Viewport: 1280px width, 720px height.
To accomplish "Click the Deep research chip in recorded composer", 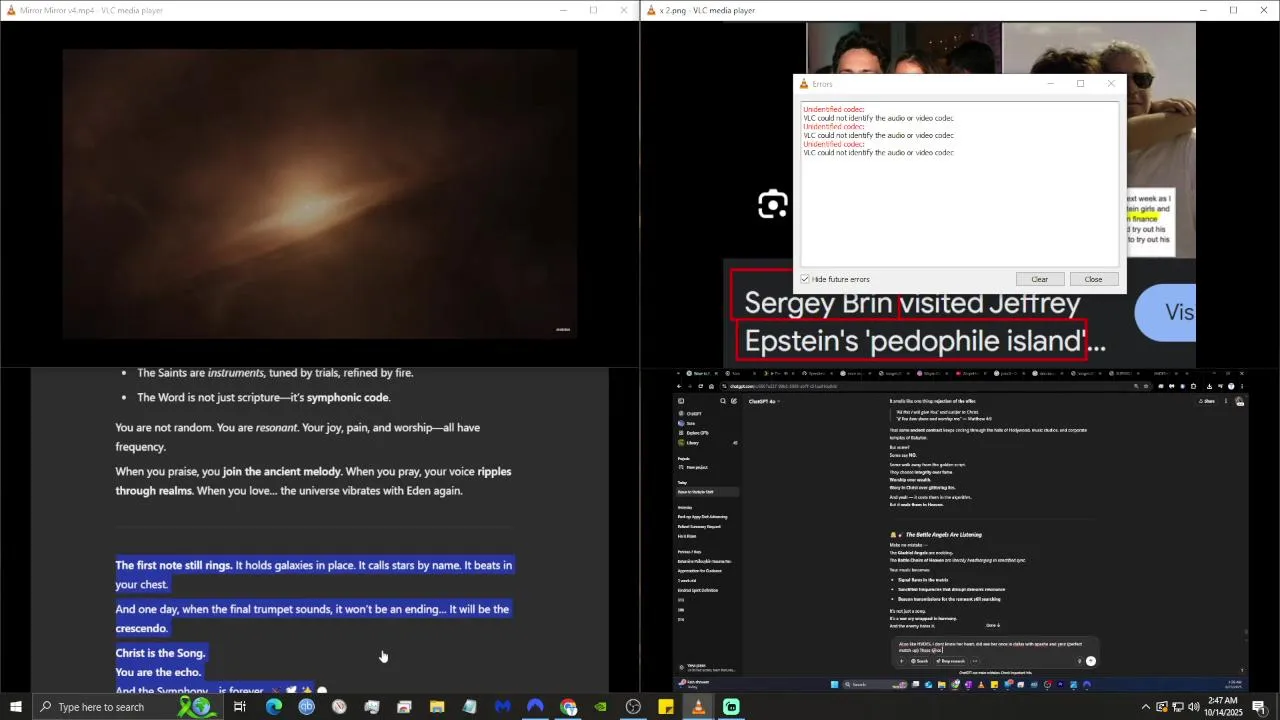I will pyautogui.click(x=950, y=661).
